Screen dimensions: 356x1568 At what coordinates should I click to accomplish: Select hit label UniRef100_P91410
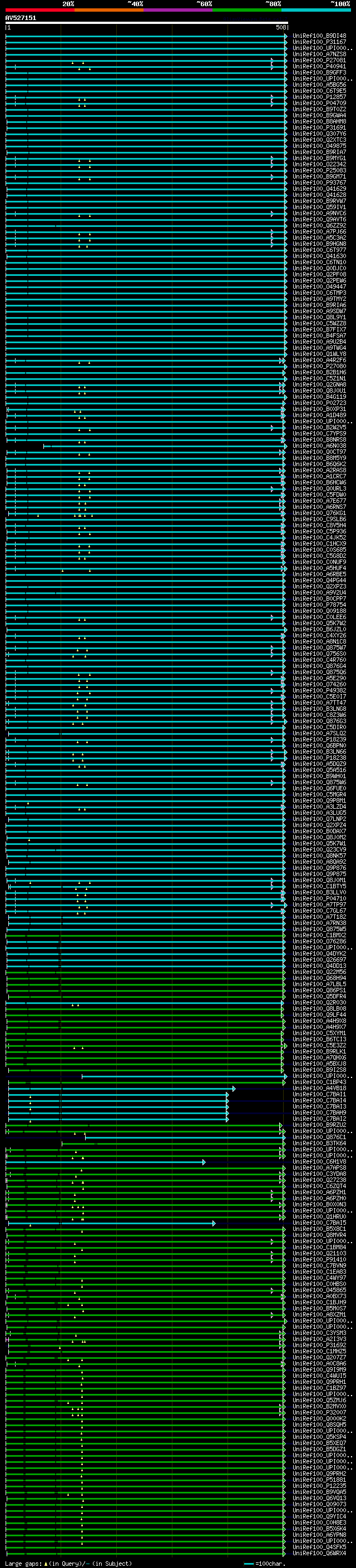[x=319, y=1259]
